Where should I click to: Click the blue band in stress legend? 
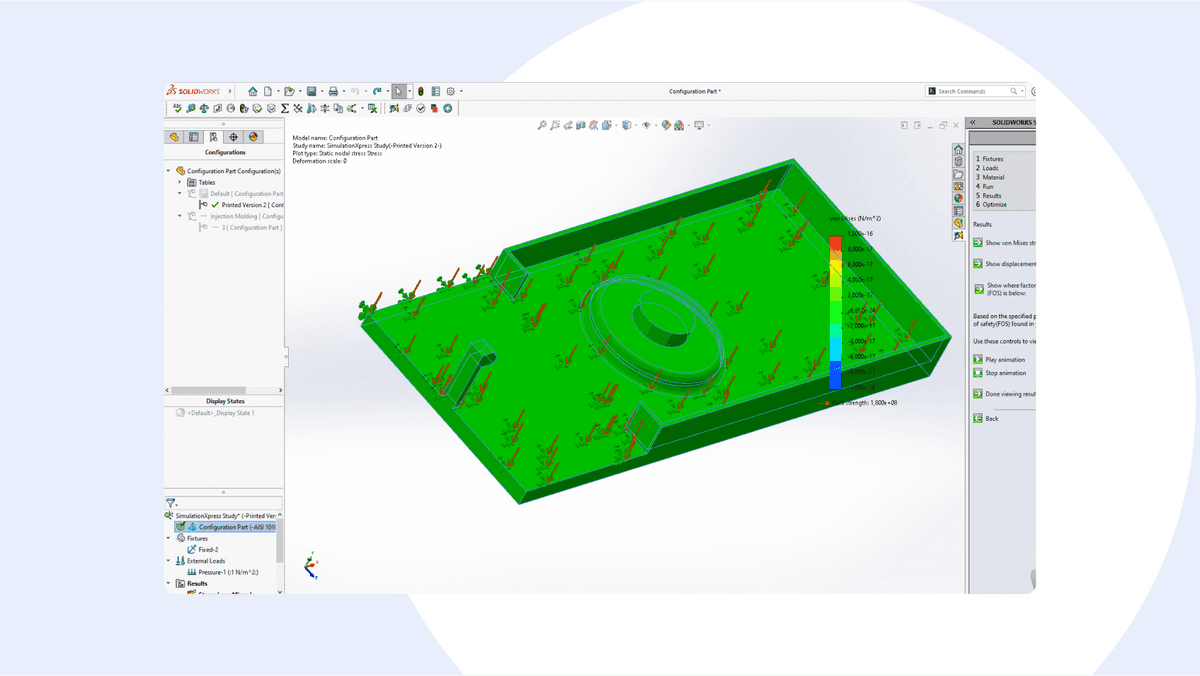coord(835,375)
